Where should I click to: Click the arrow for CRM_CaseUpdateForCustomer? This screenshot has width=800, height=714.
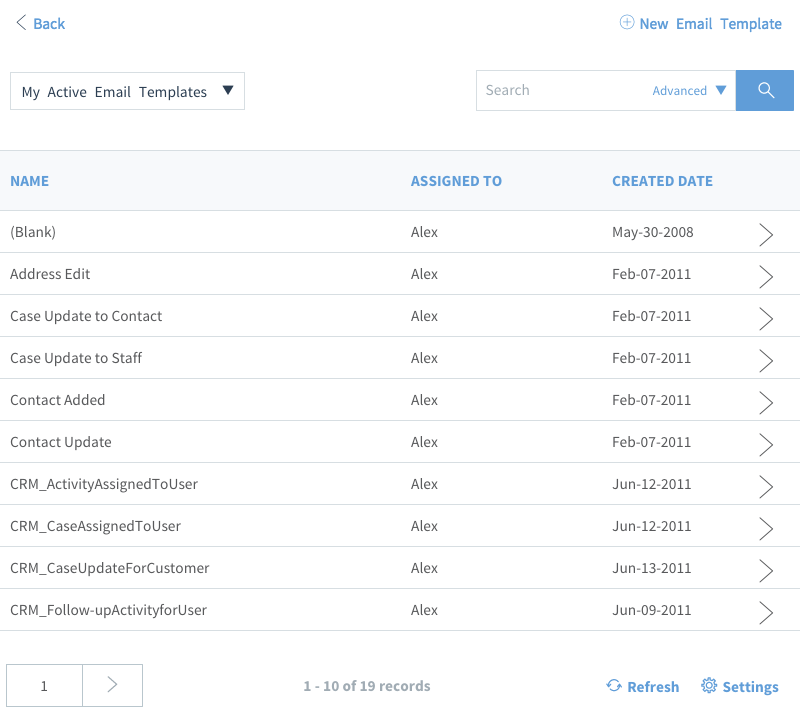click(x=766, y=571)
